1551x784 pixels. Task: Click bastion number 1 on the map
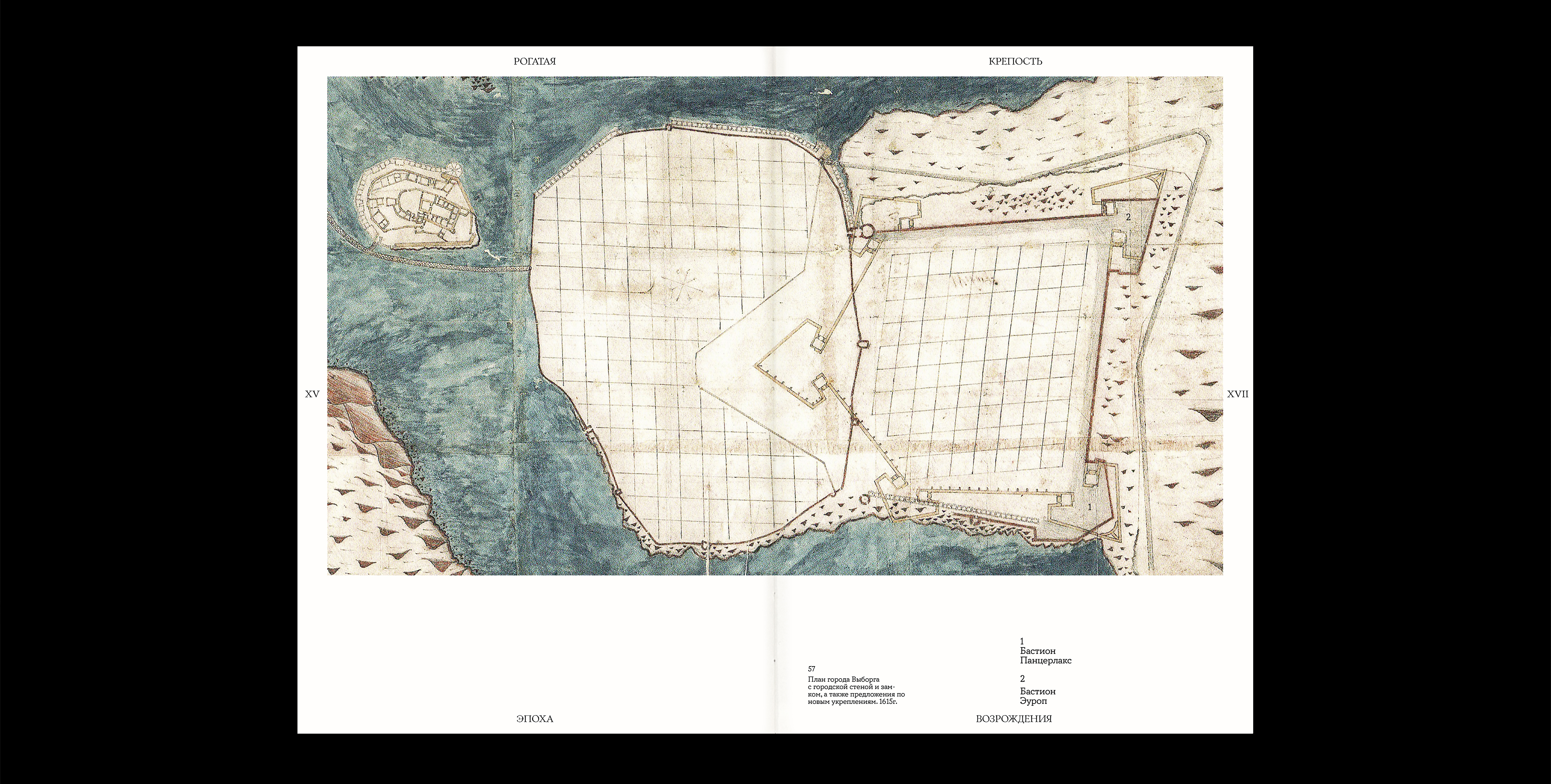1089,508
